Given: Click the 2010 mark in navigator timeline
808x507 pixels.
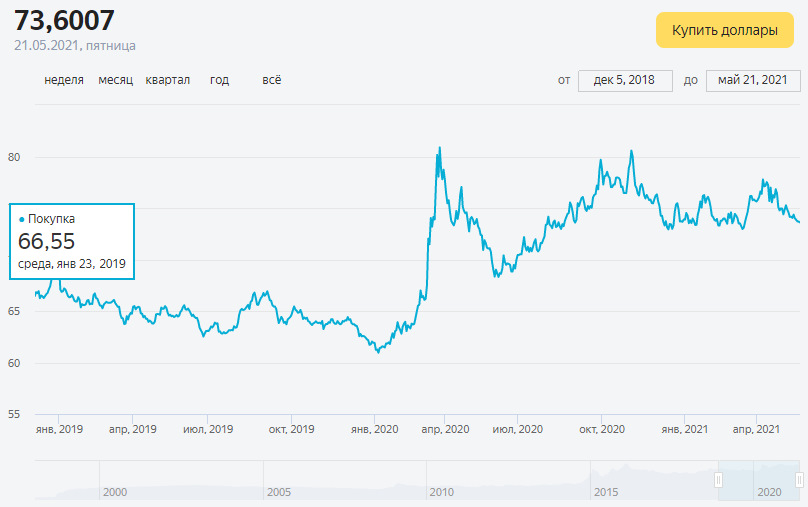Looking at the screenshot, I should click(x=442, y=493).
